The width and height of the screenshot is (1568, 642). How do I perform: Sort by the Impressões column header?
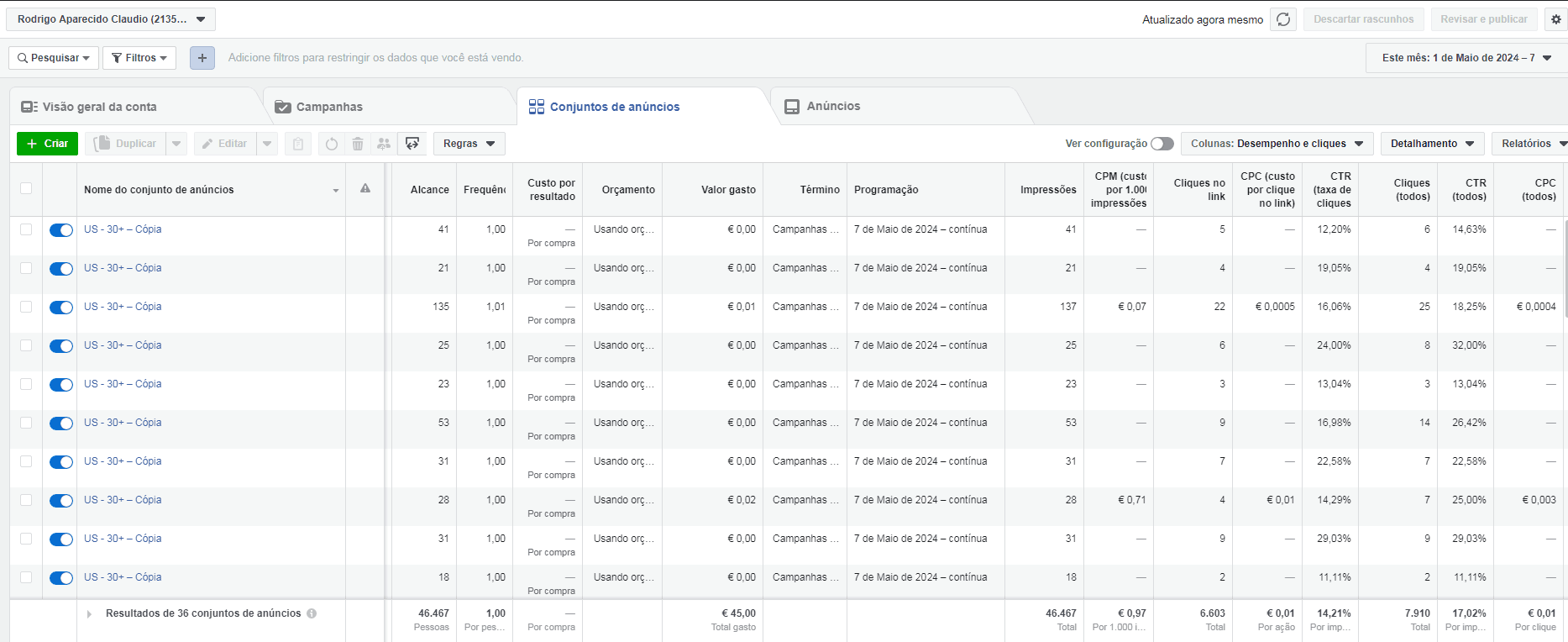click(x=1044, y=190)
